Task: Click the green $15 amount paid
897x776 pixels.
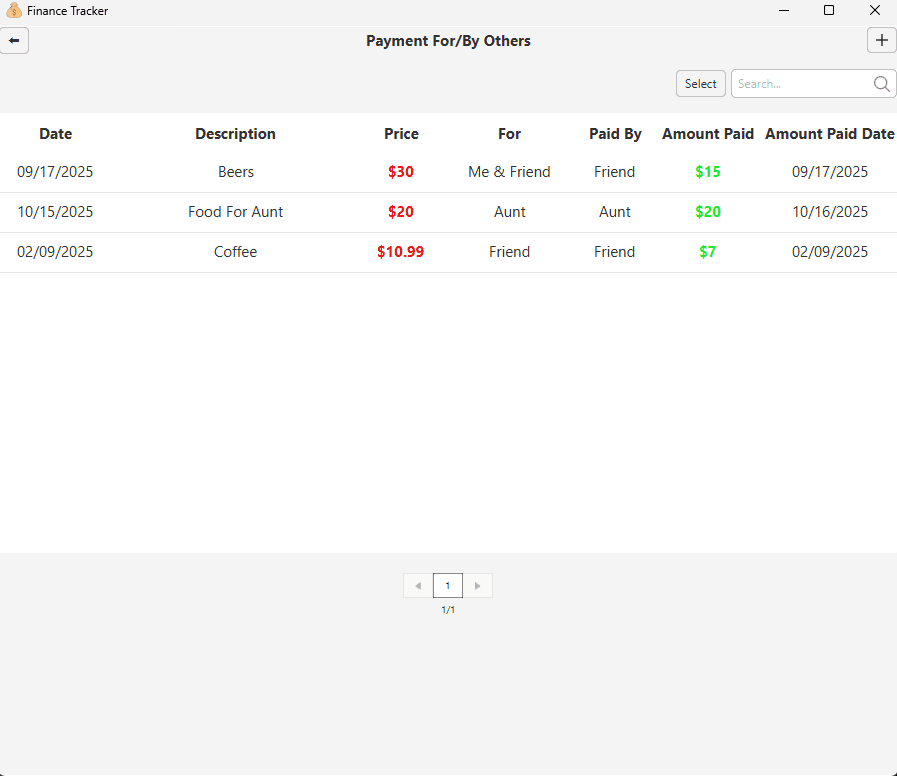Action: 707,172
